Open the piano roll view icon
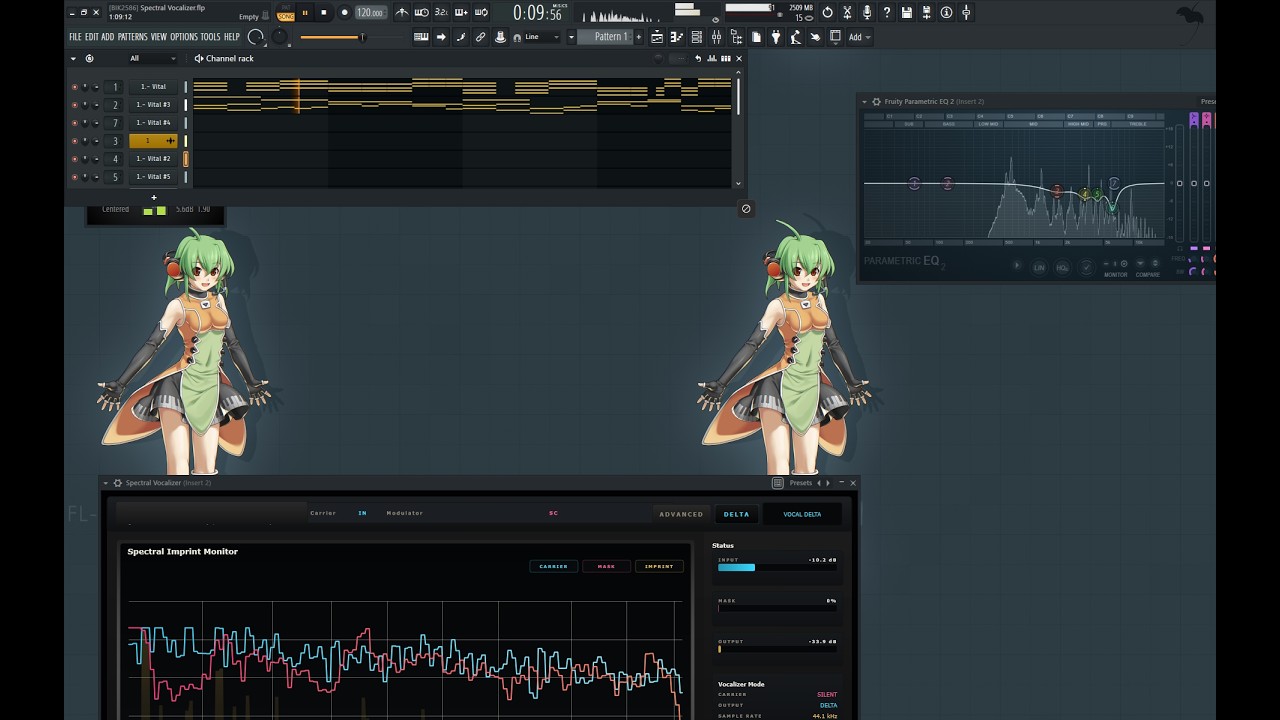 pos(677,37)
